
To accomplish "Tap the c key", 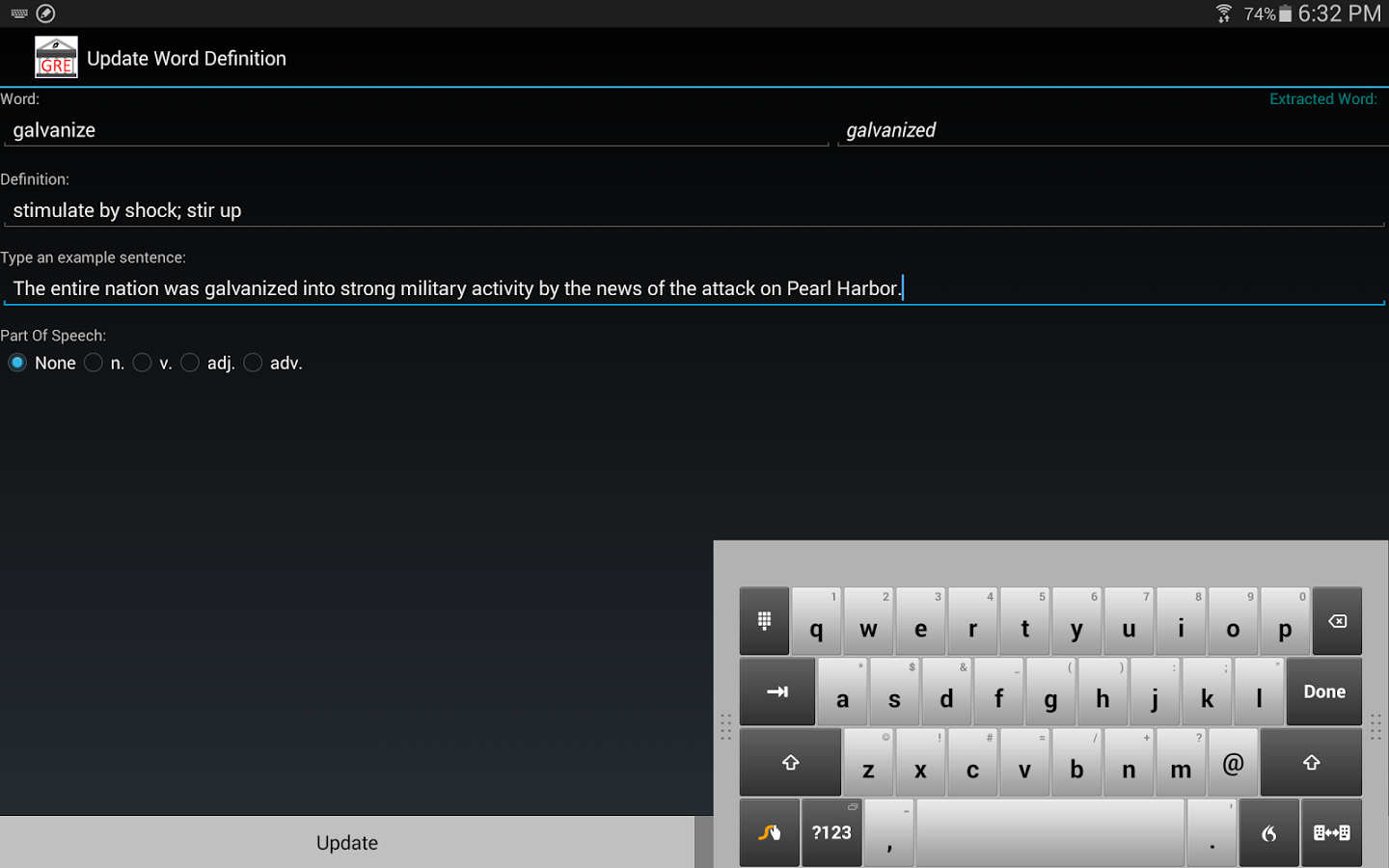I will [x=972, y=762].
